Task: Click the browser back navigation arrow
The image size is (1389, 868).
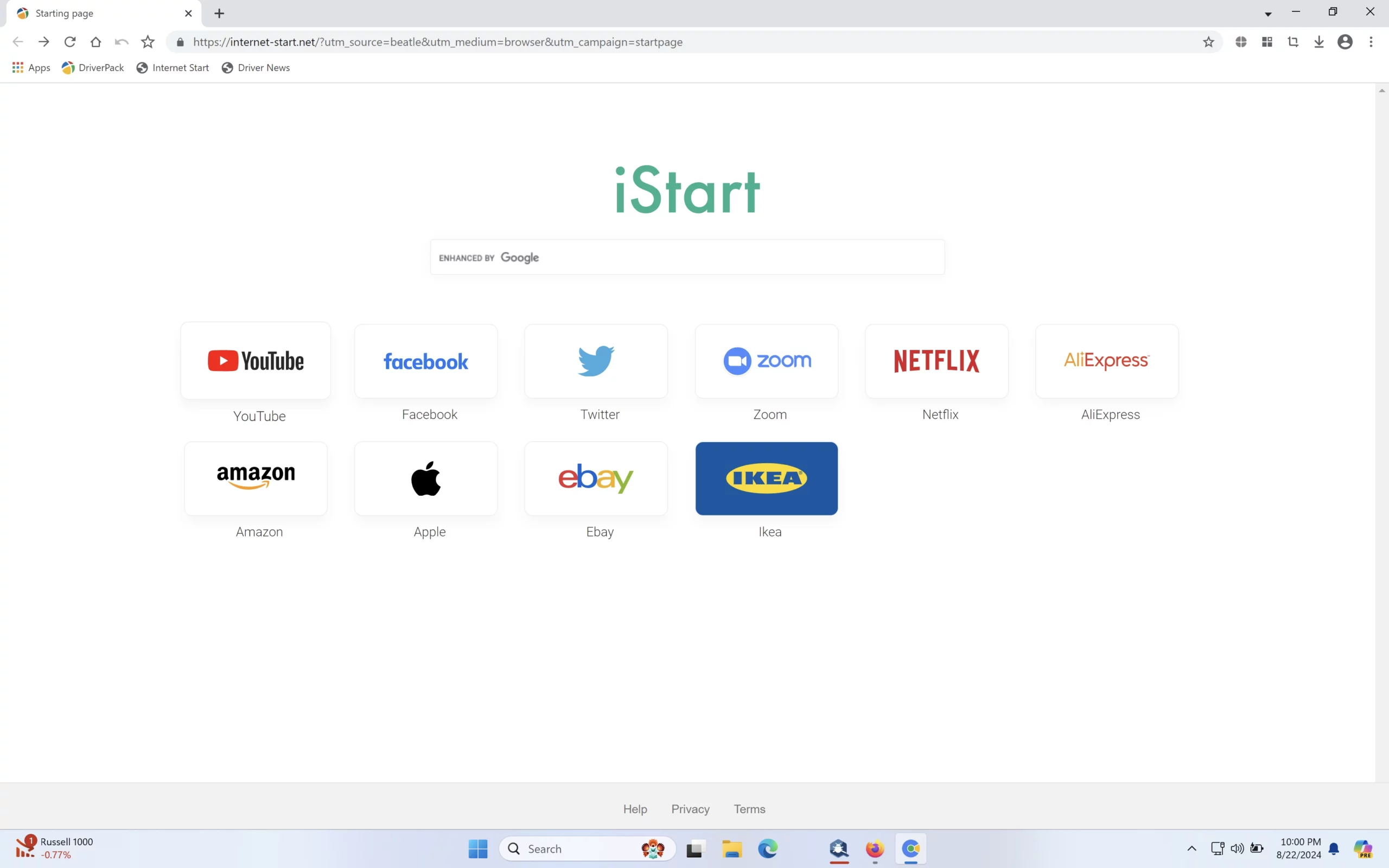Action: pyautogui.click(x=18, y=42)
